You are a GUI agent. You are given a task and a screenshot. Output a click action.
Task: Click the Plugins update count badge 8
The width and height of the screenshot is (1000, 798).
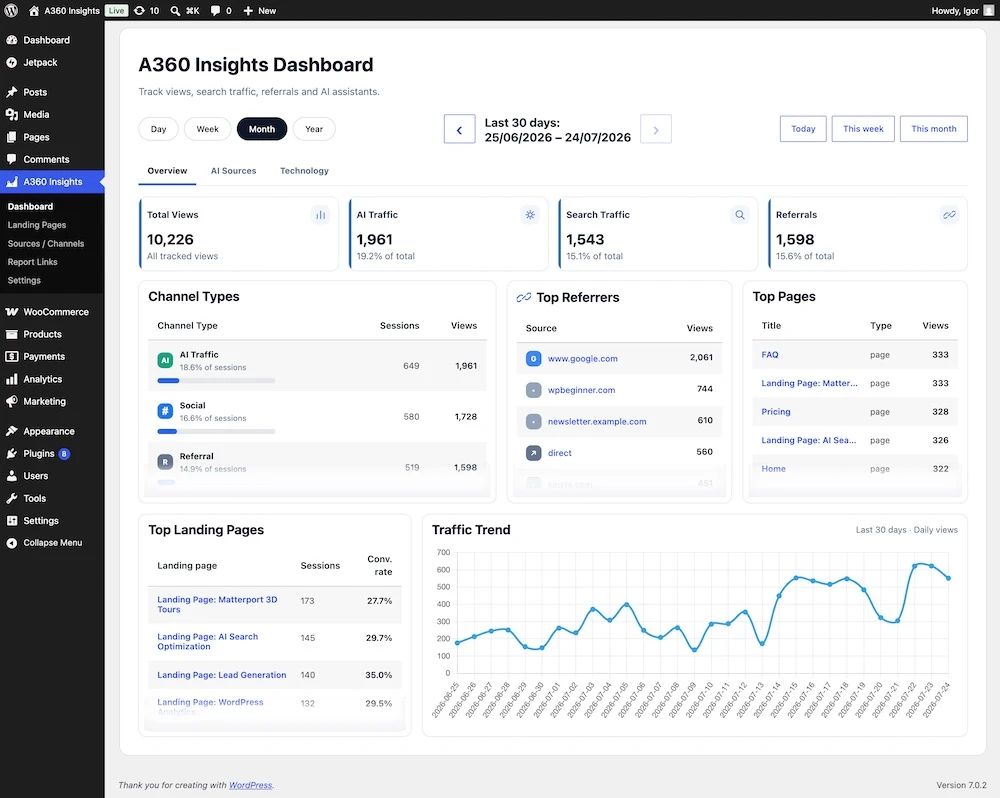[64, 454]
